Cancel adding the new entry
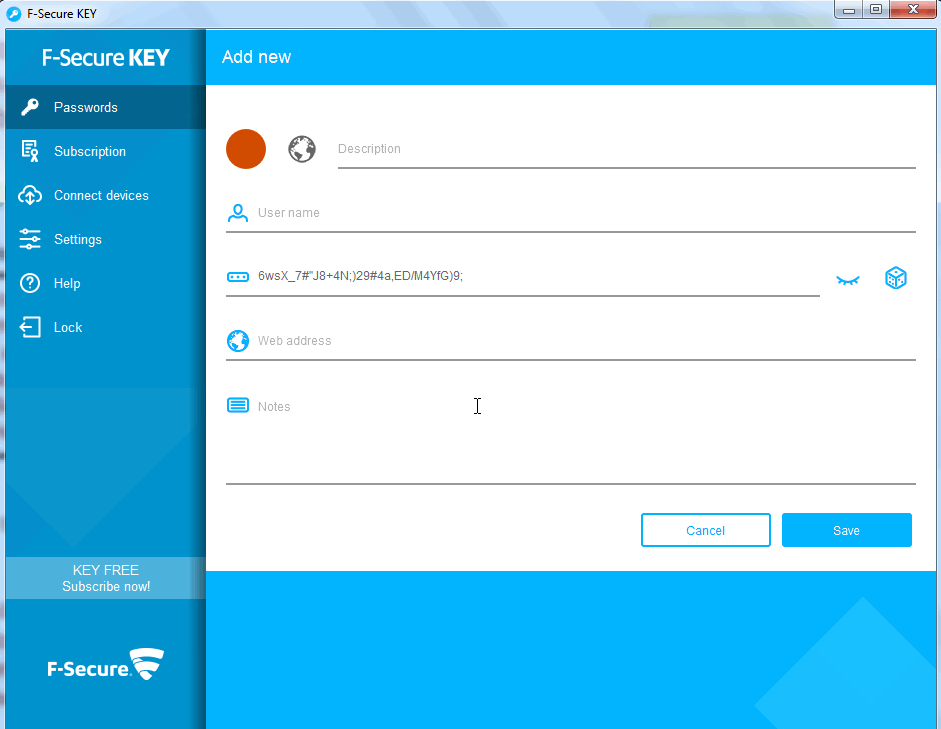Viewport: 941px width, 729px height. (x=706, y=530)
